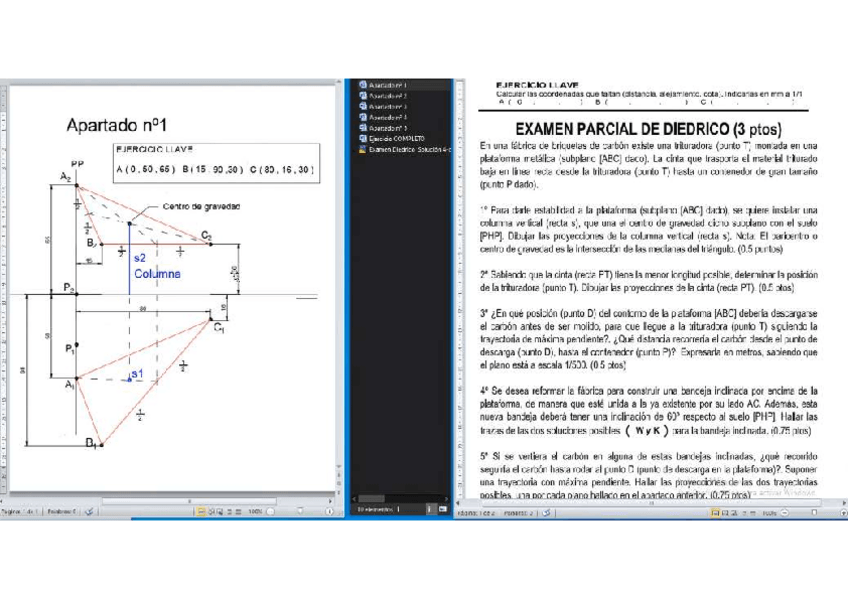
Task: Open the file Apartado nº 5 in explorer
Action: 388,128
